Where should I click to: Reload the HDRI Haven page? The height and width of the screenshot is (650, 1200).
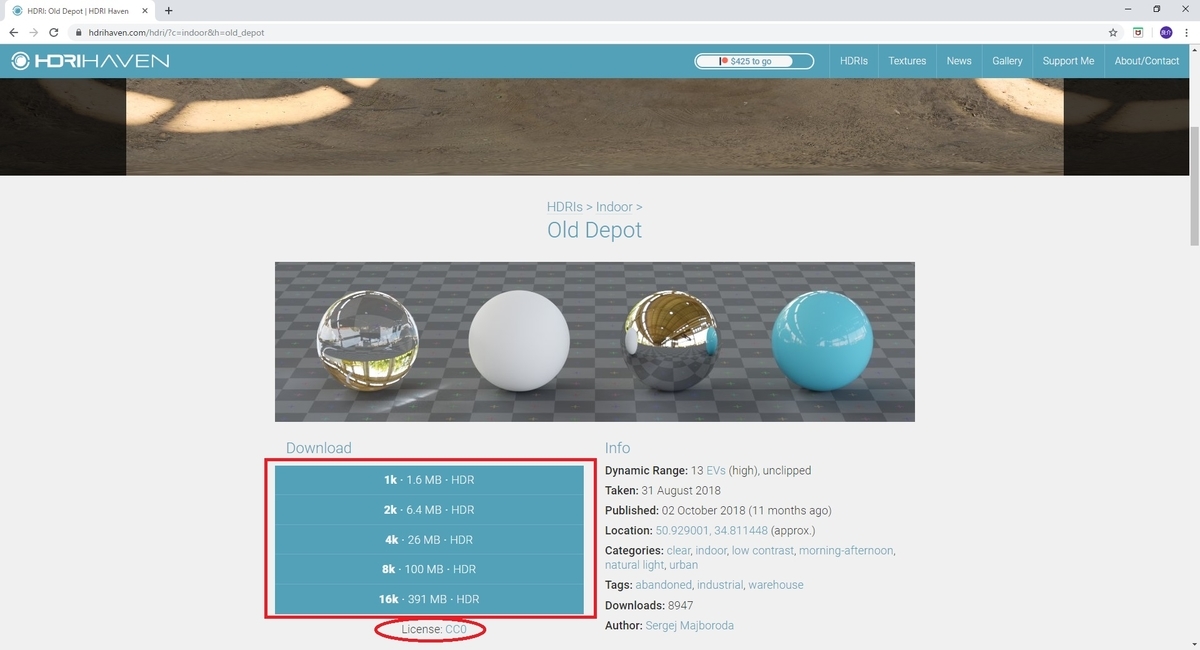(54, 32)
